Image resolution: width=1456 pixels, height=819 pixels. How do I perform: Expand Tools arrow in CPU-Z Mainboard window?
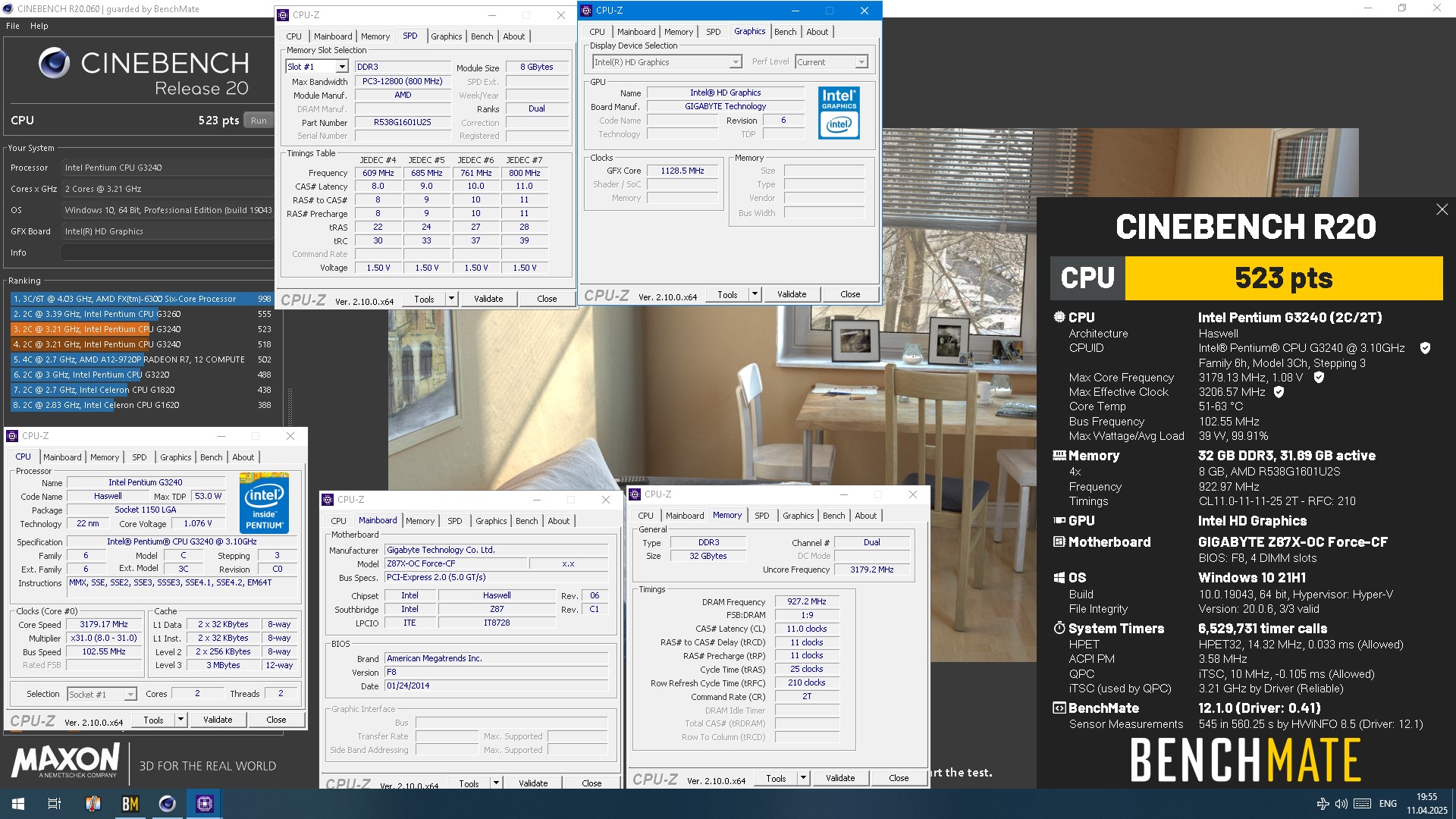click(x=496, y=783)
